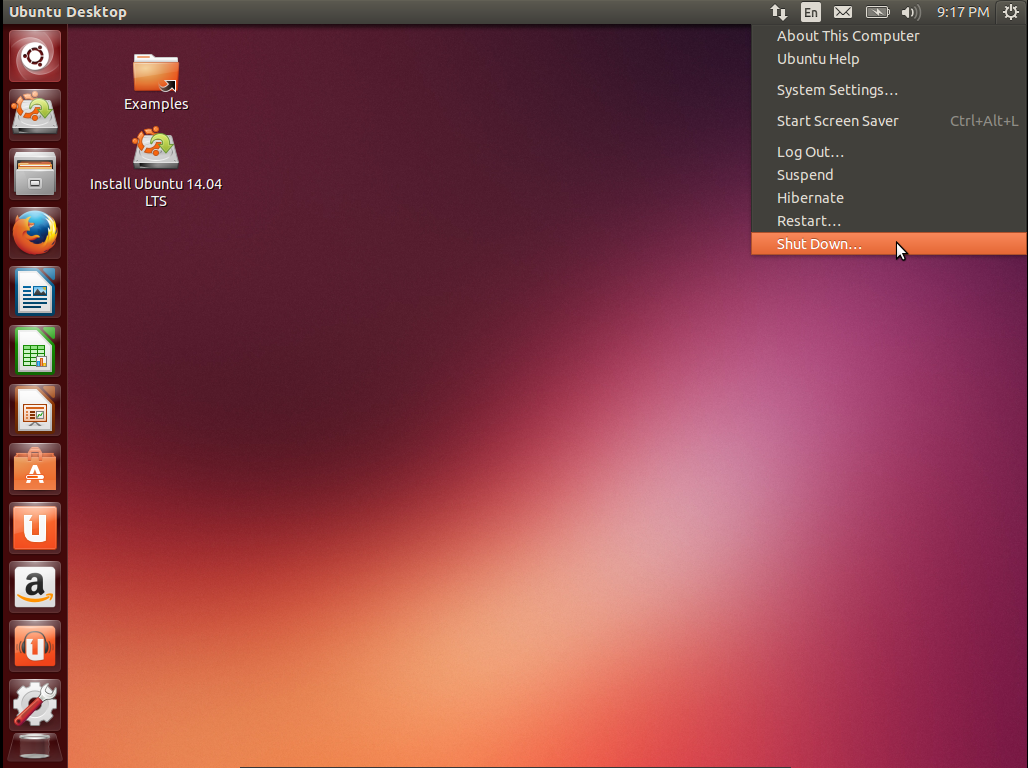Open LibreOffice Writer

[x=34, y=291]
